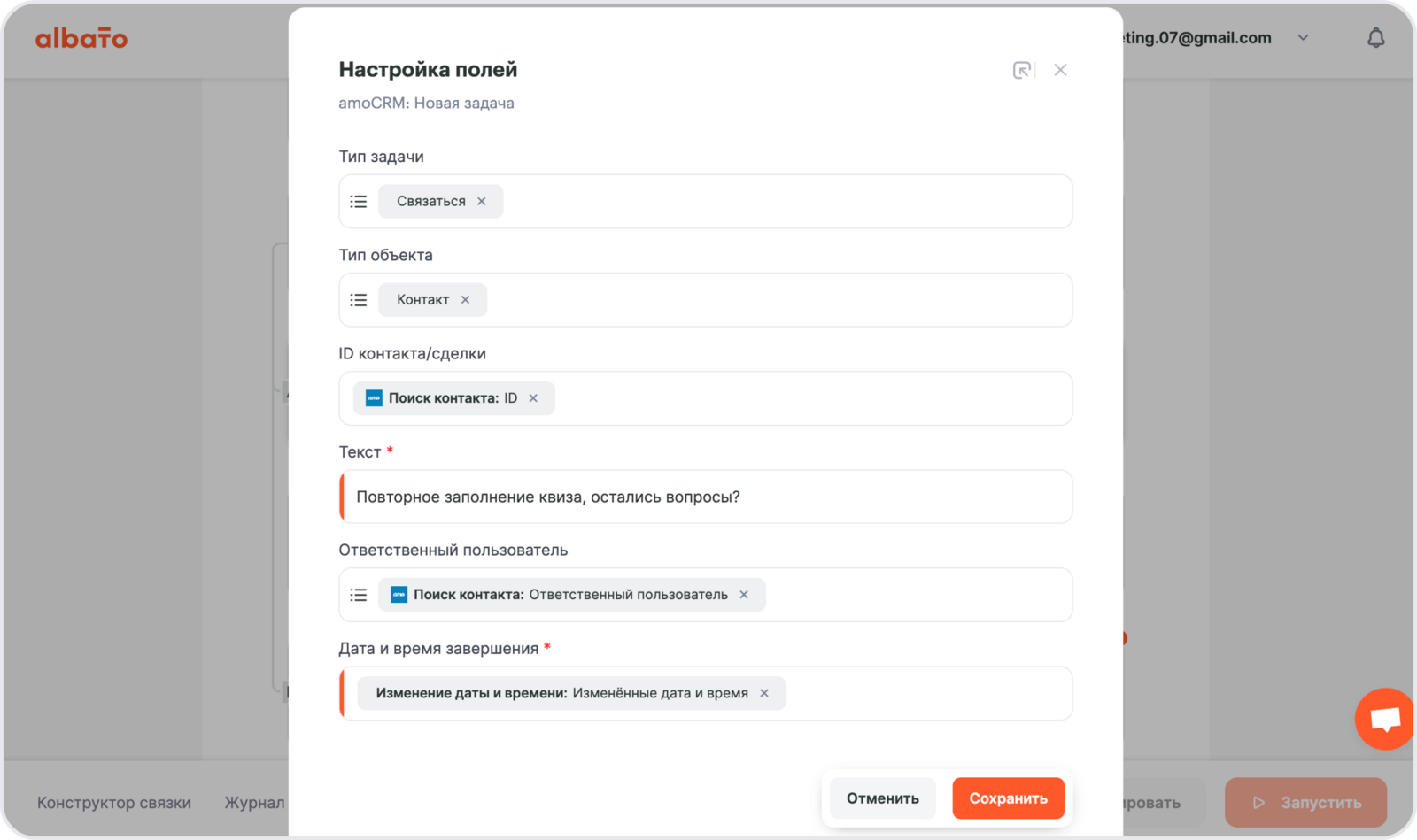Viewport: 1417px width, 840px height.
Task: Remove the Ответственный пользователь tag
Action: coord(744,595)
